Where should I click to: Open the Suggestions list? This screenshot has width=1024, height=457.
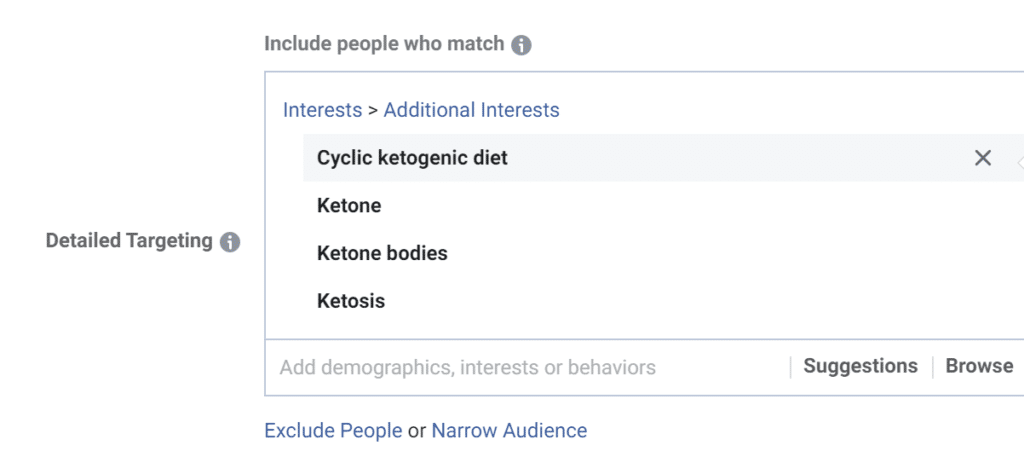(860, 366)
